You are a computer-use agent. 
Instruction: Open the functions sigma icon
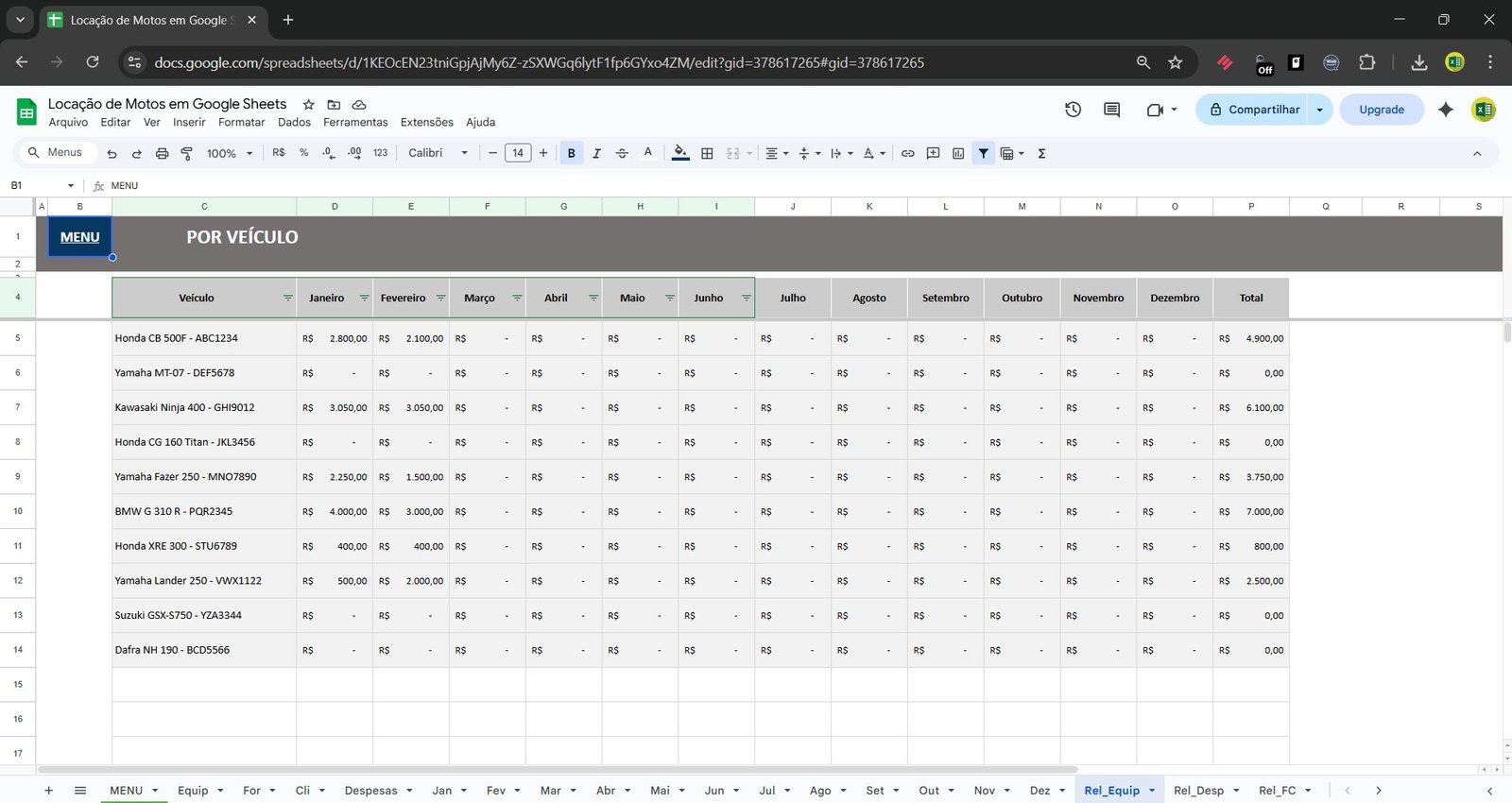coord(1041,153)
